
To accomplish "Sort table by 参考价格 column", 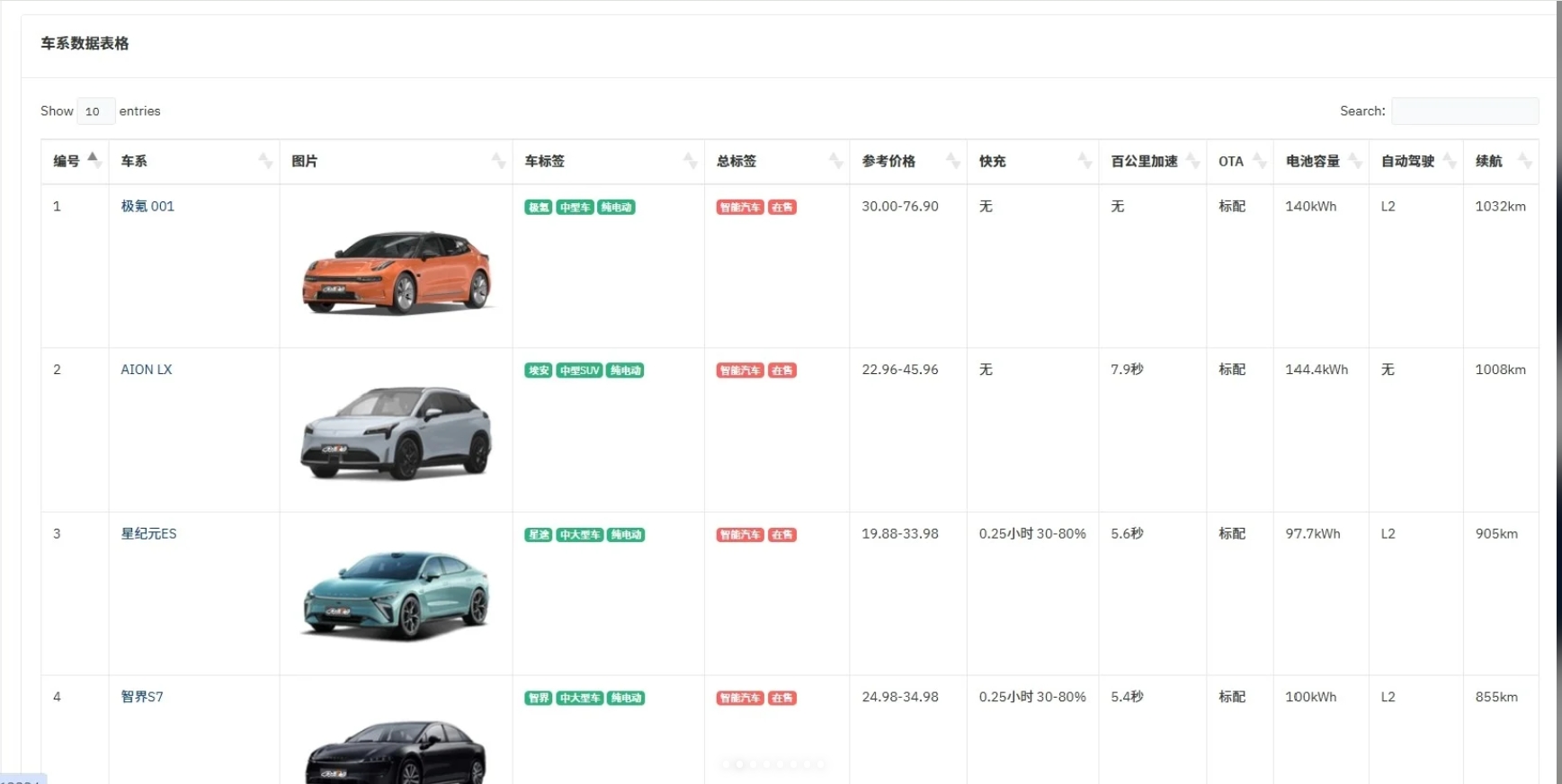I will [x=908, y=162].
